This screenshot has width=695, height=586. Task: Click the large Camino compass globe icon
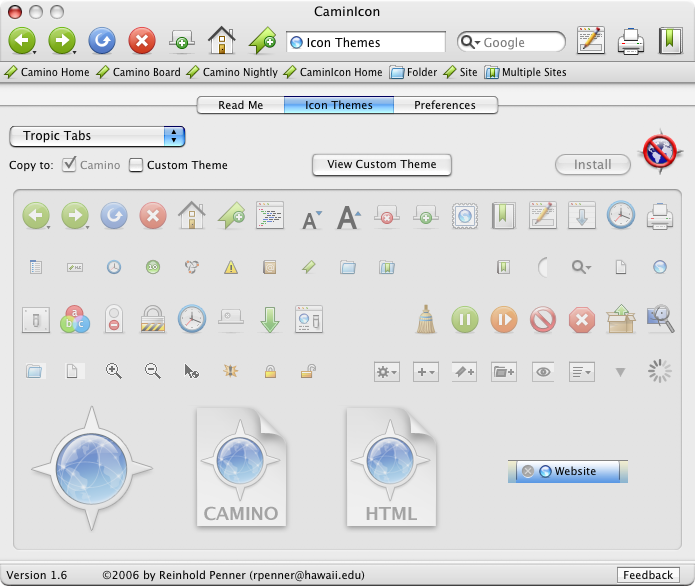(92, 468)
